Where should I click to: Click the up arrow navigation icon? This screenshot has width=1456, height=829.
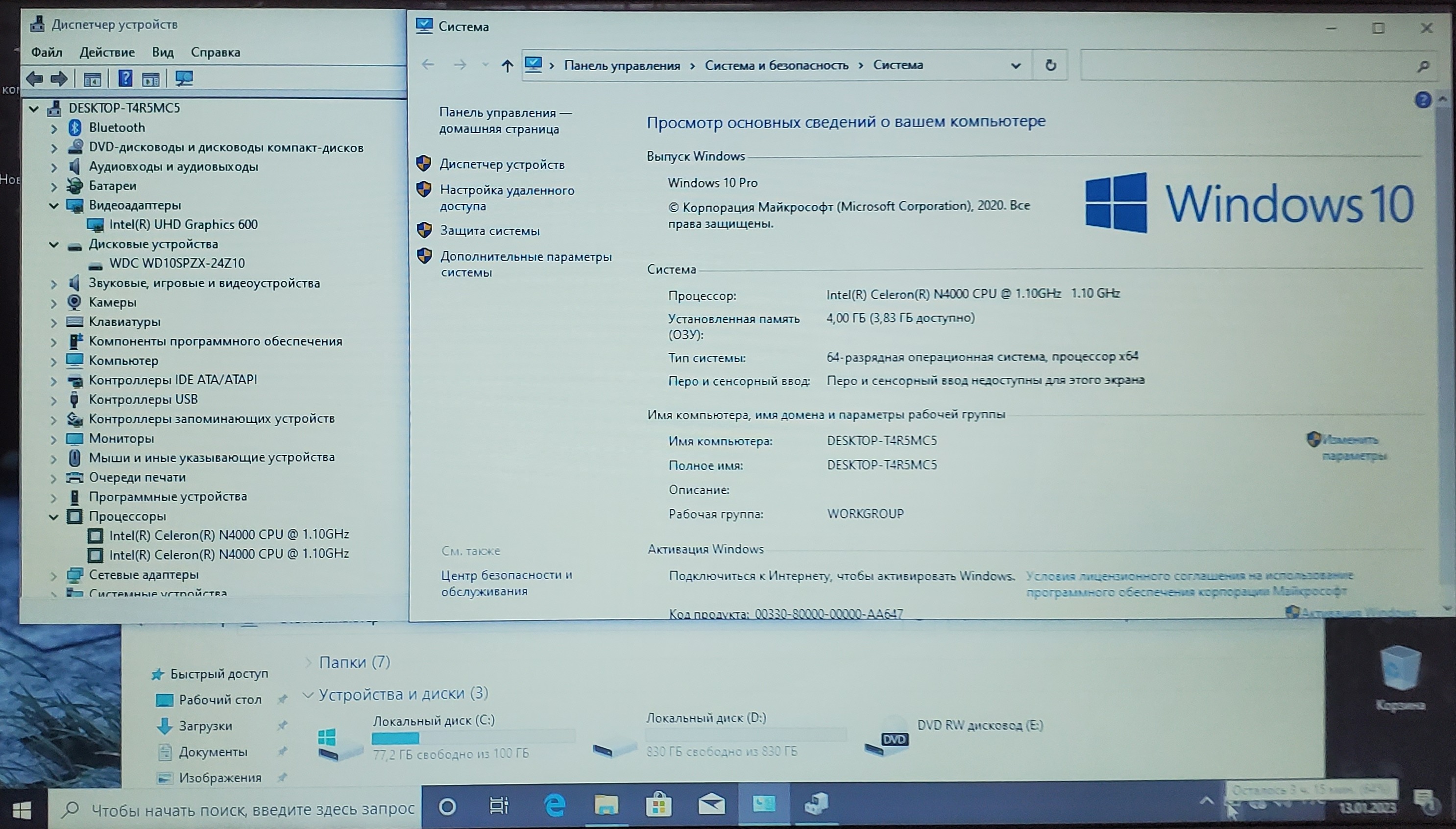[507, 66]
